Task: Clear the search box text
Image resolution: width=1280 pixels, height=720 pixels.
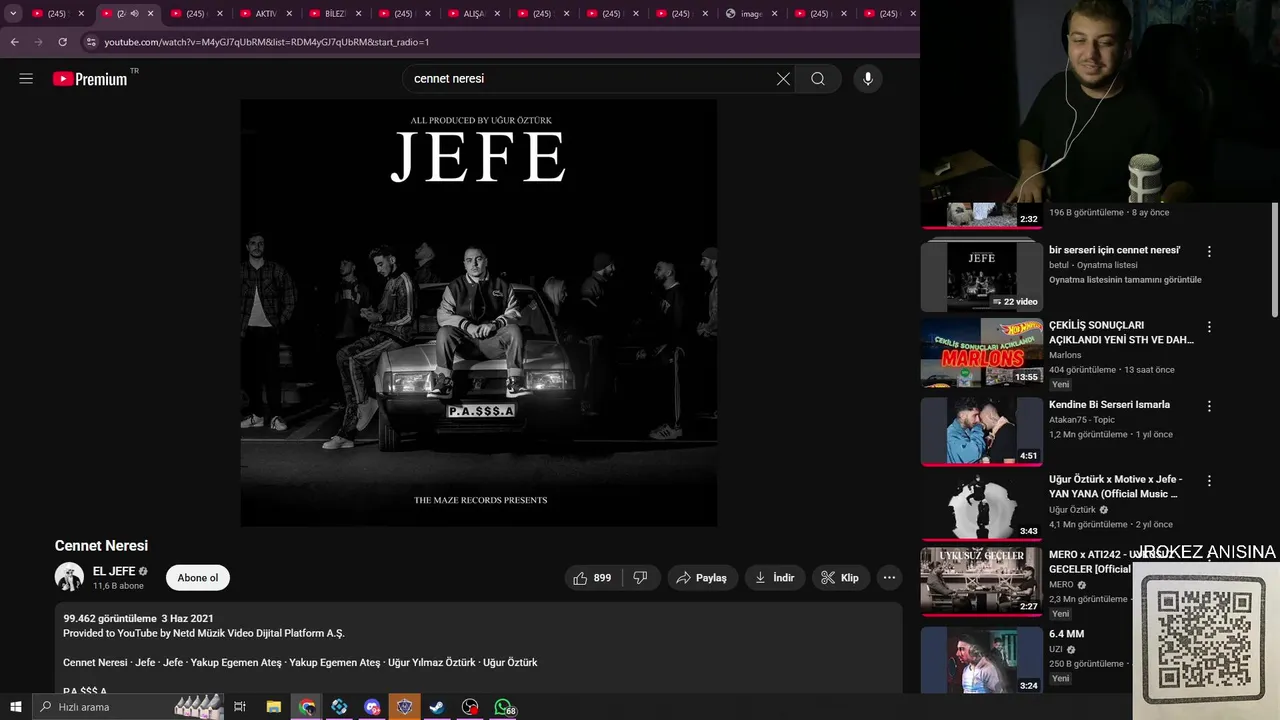Action: tap(783, 79)
